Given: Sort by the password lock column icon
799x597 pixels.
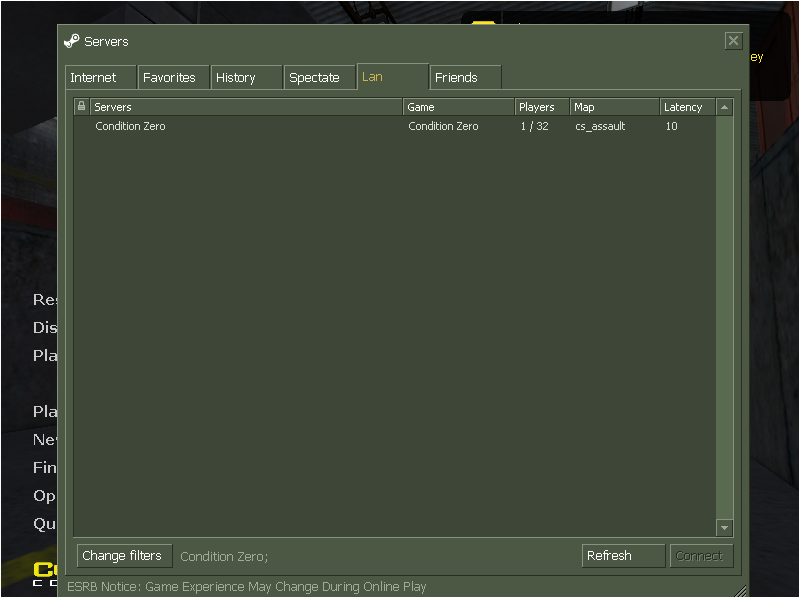Looking at the screenshot, I should 82,106.
